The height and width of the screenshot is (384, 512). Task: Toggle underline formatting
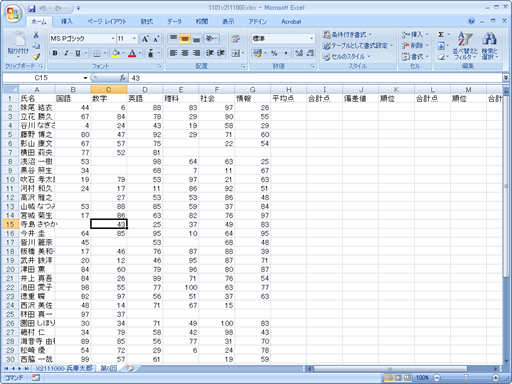pos(78,53)
